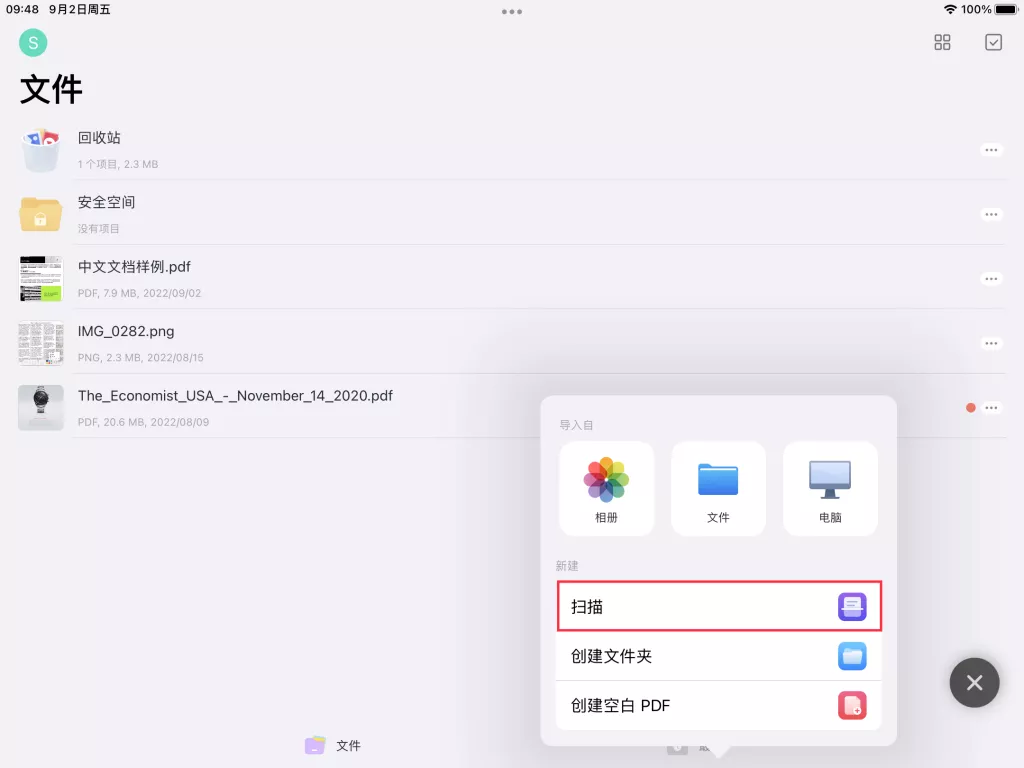This screenshot has height=768, width=1024.
Task: Open 中文文档样例.pdf thumbnail
Action: coord(41,279)
